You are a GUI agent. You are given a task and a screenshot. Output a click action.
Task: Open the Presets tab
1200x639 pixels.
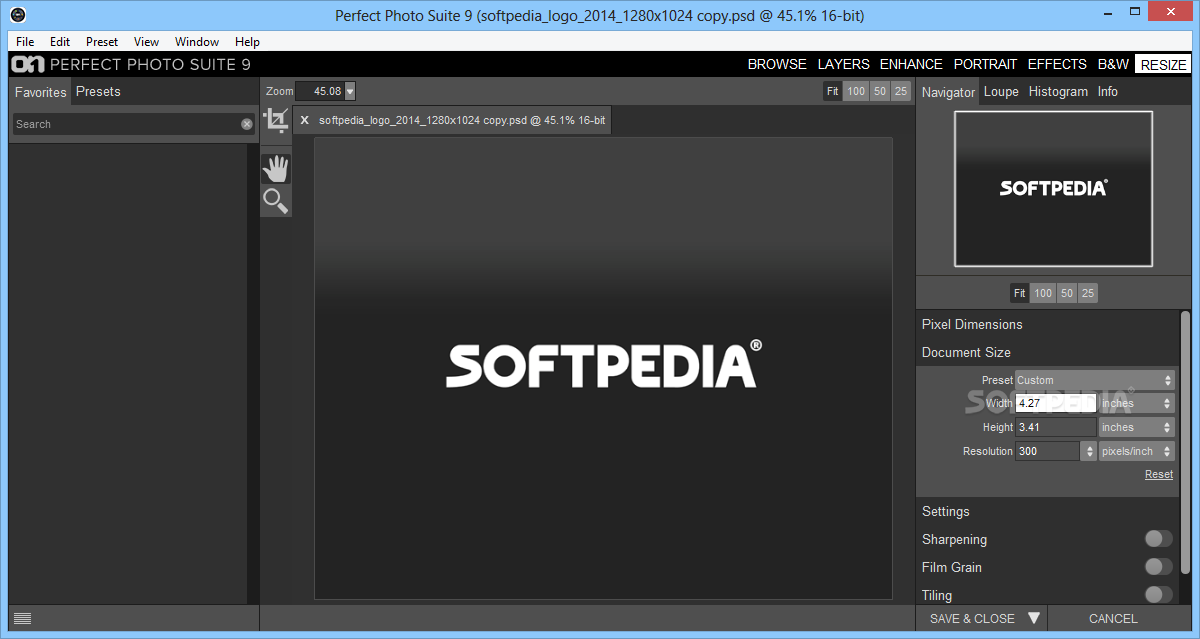click(98, 91)
